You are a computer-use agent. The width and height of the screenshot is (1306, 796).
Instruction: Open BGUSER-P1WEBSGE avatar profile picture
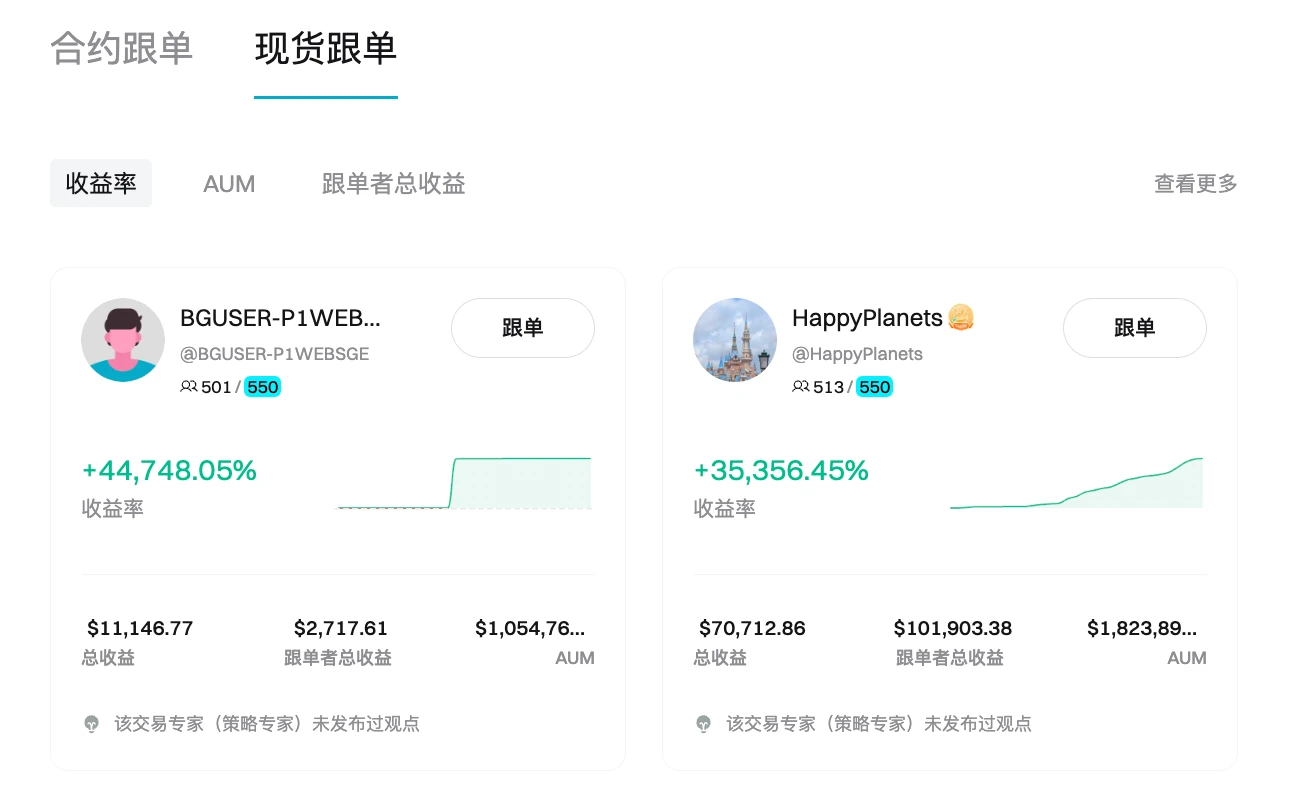123,340
